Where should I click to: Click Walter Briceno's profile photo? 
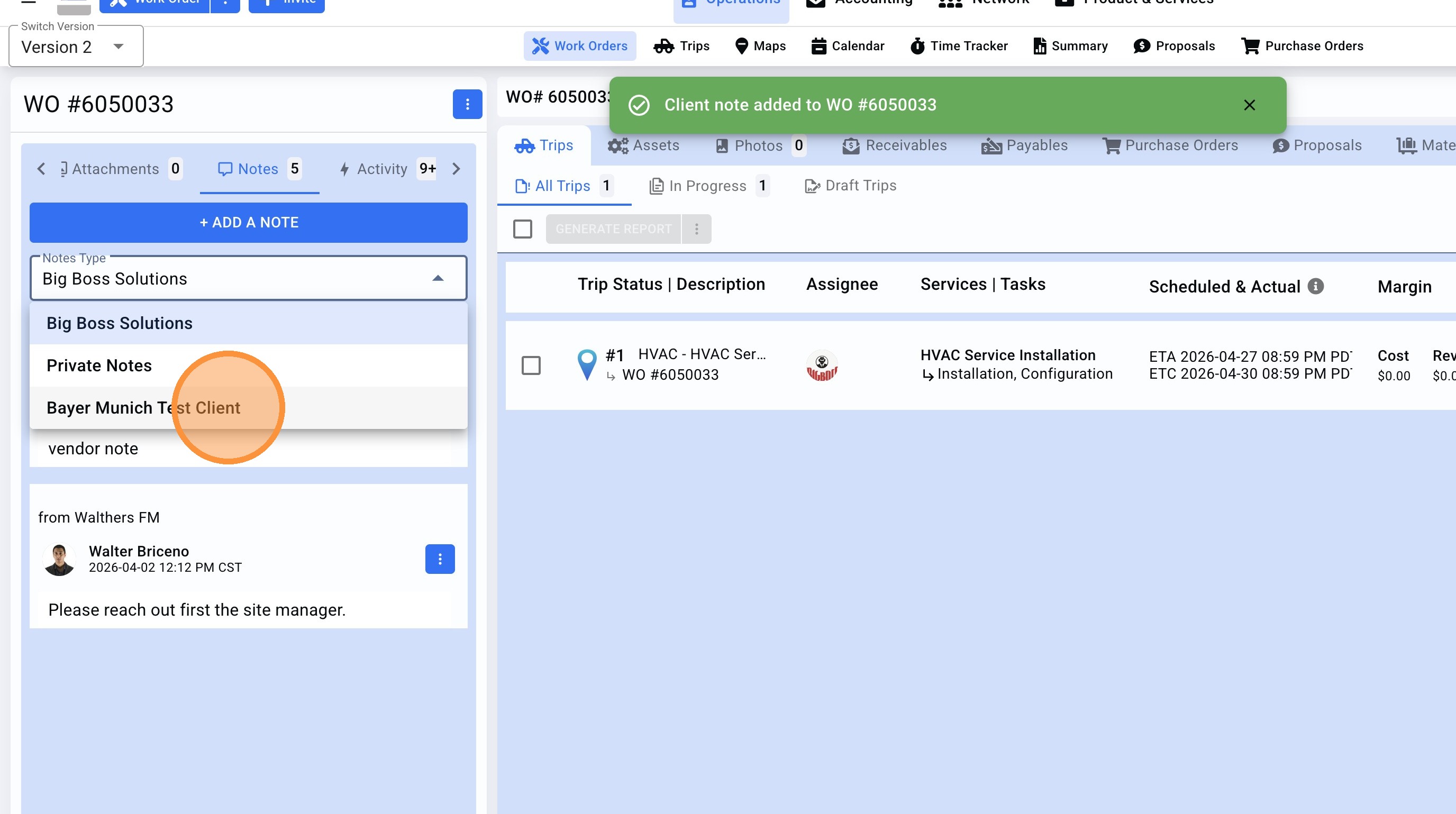pos(59,559)
